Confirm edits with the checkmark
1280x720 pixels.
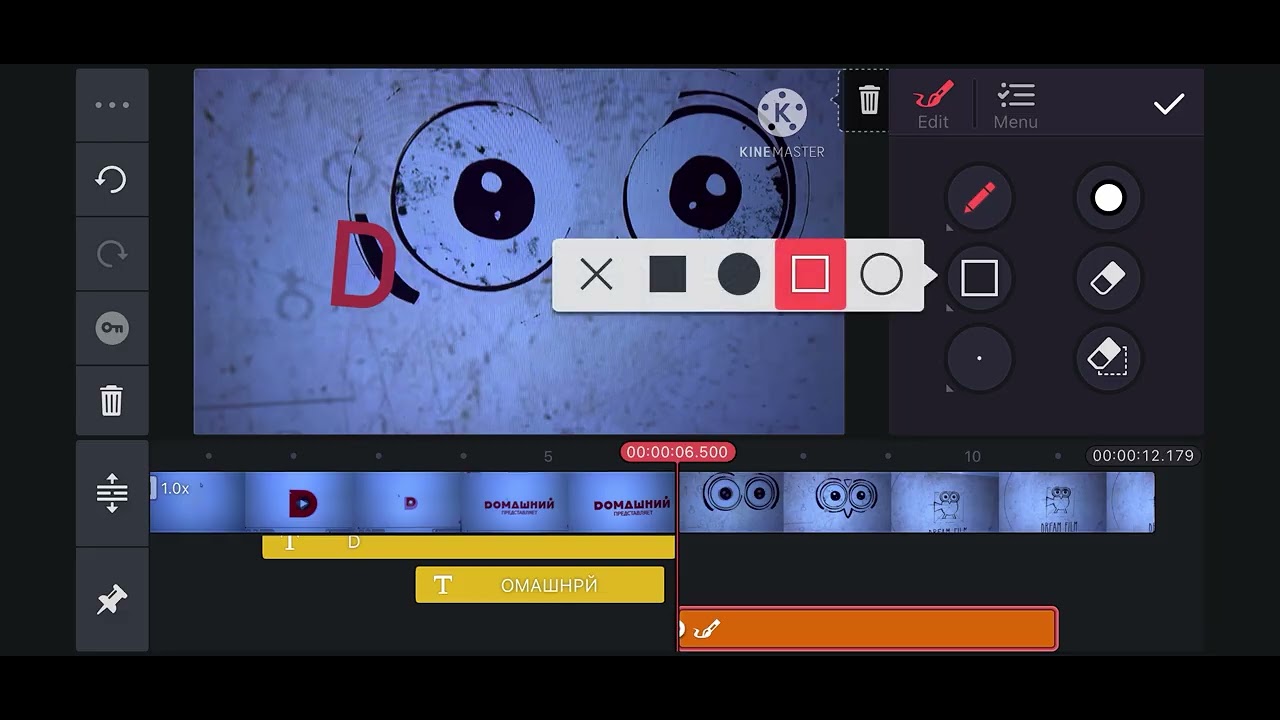click(x=1169, y=104)
